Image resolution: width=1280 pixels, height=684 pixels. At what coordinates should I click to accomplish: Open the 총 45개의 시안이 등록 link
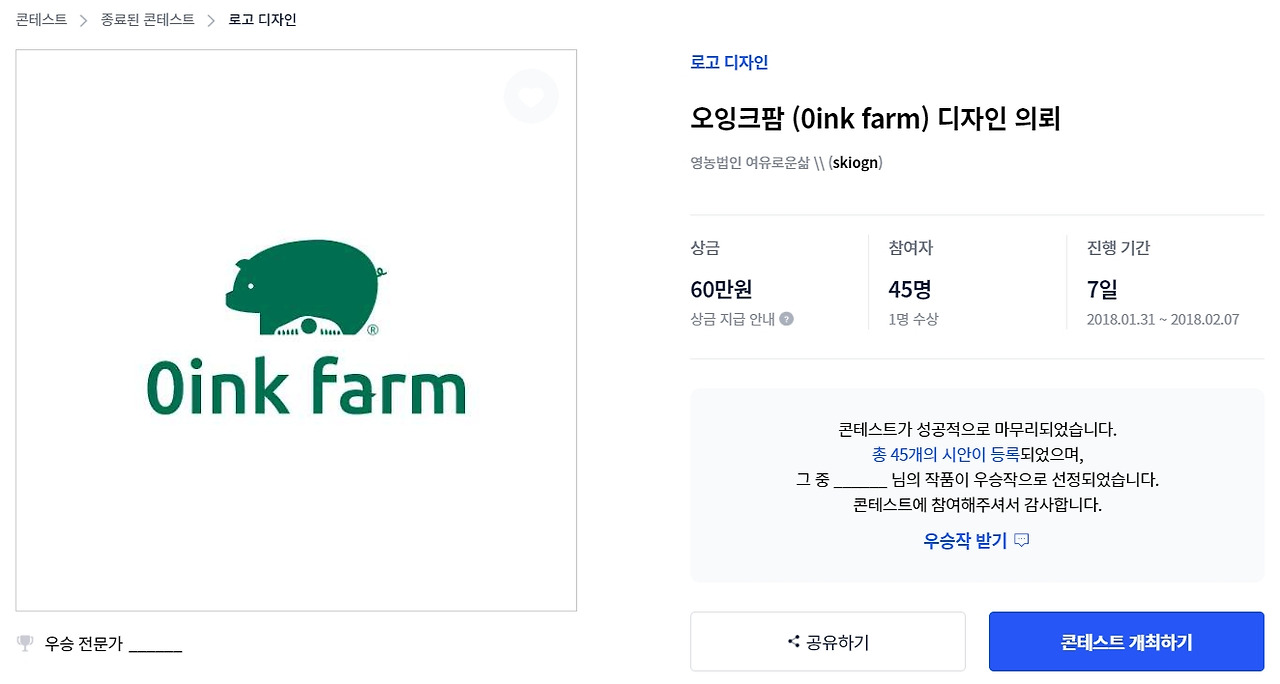point(945,454)
